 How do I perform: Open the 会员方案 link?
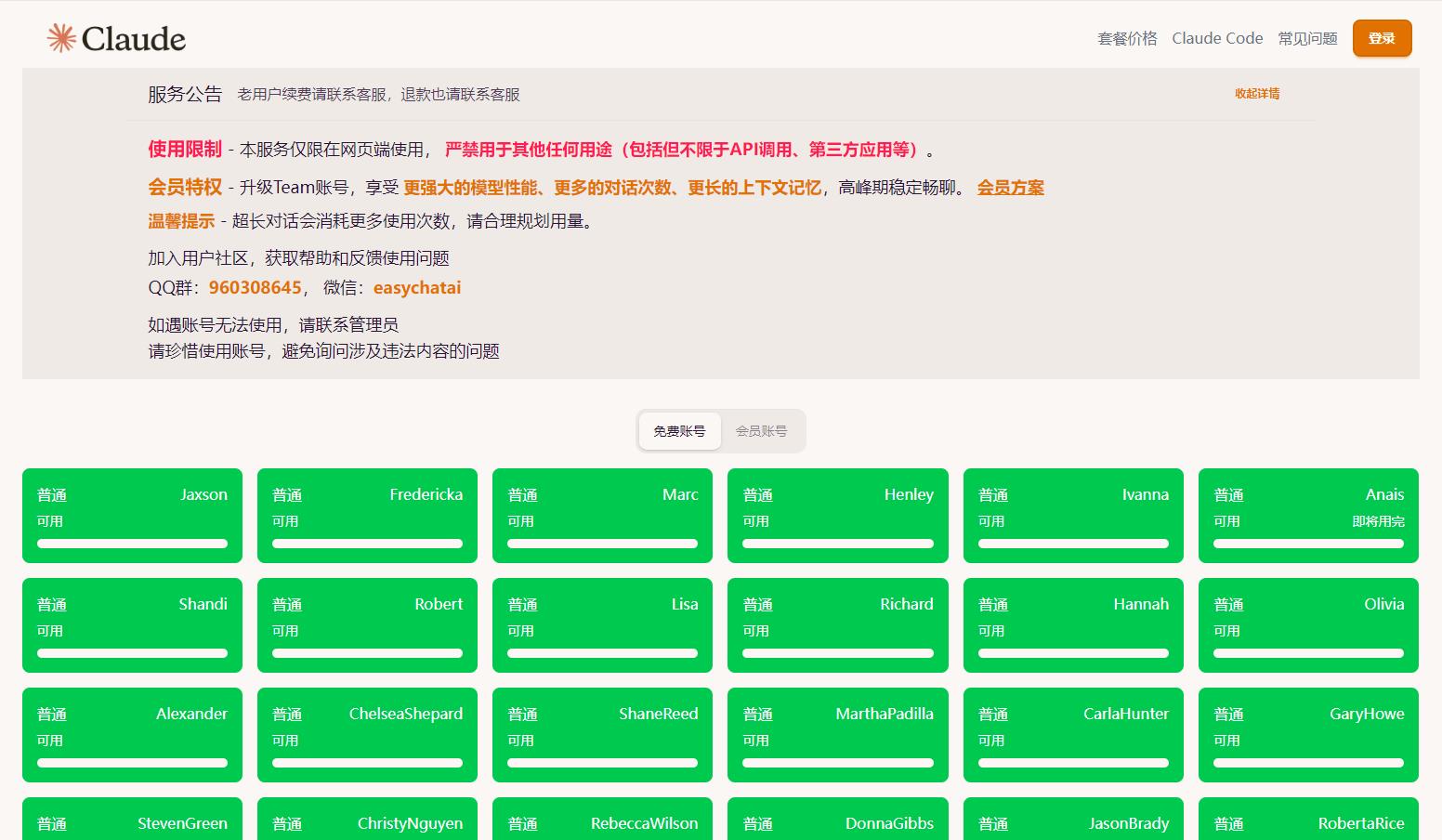pos(1009,187)
